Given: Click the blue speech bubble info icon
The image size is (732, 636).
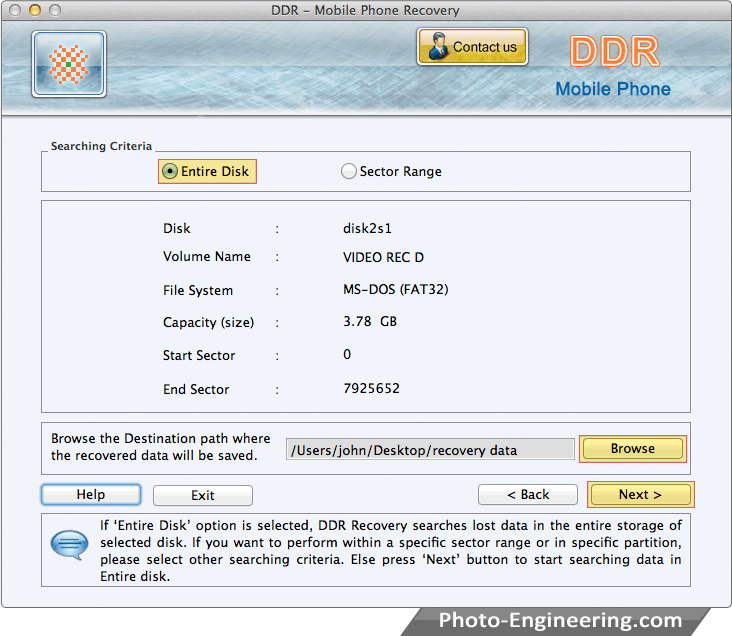Looking at the screenshot, I should pyautogui.click(x=69, y=544).
